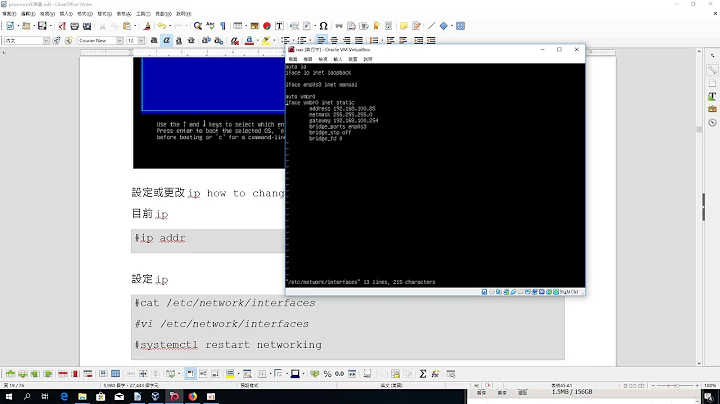This screenshot has height=404, width=720.
Task: Click the Open file icon
Action: pos(26,26)
